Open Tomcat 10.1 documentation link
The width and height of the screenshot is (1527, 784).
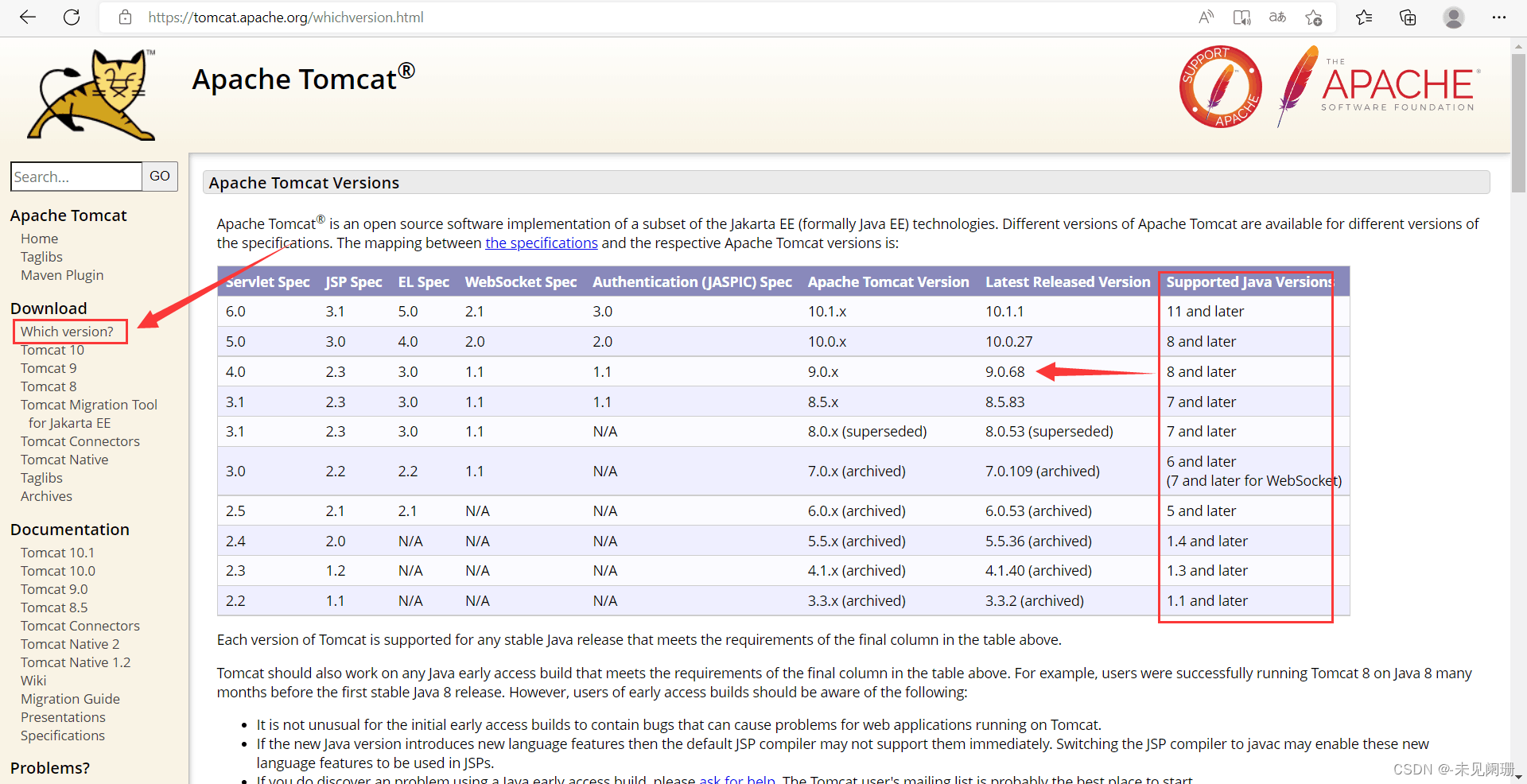[57, 553]
